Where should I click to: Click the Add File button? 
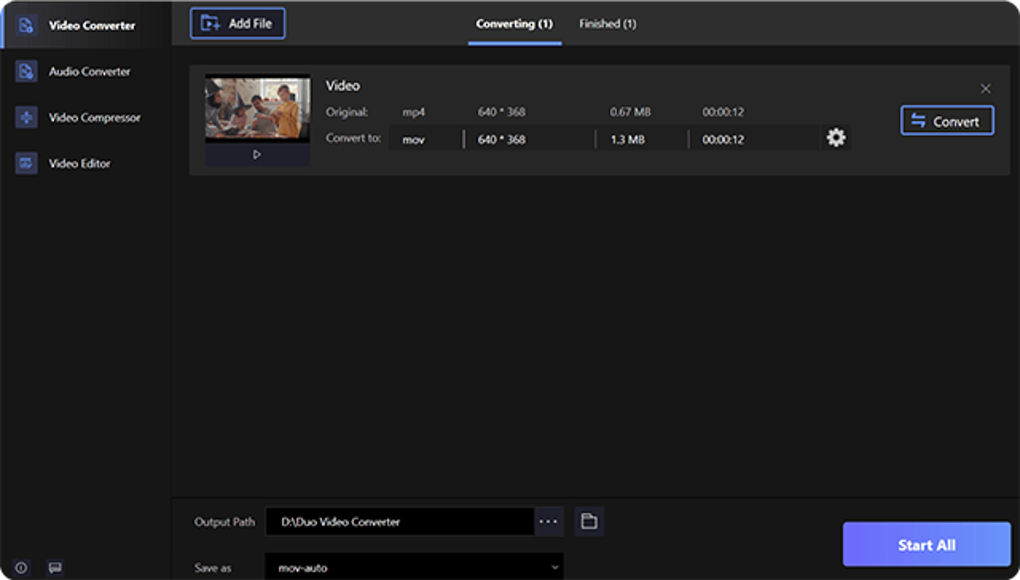(x=237, y=23)
